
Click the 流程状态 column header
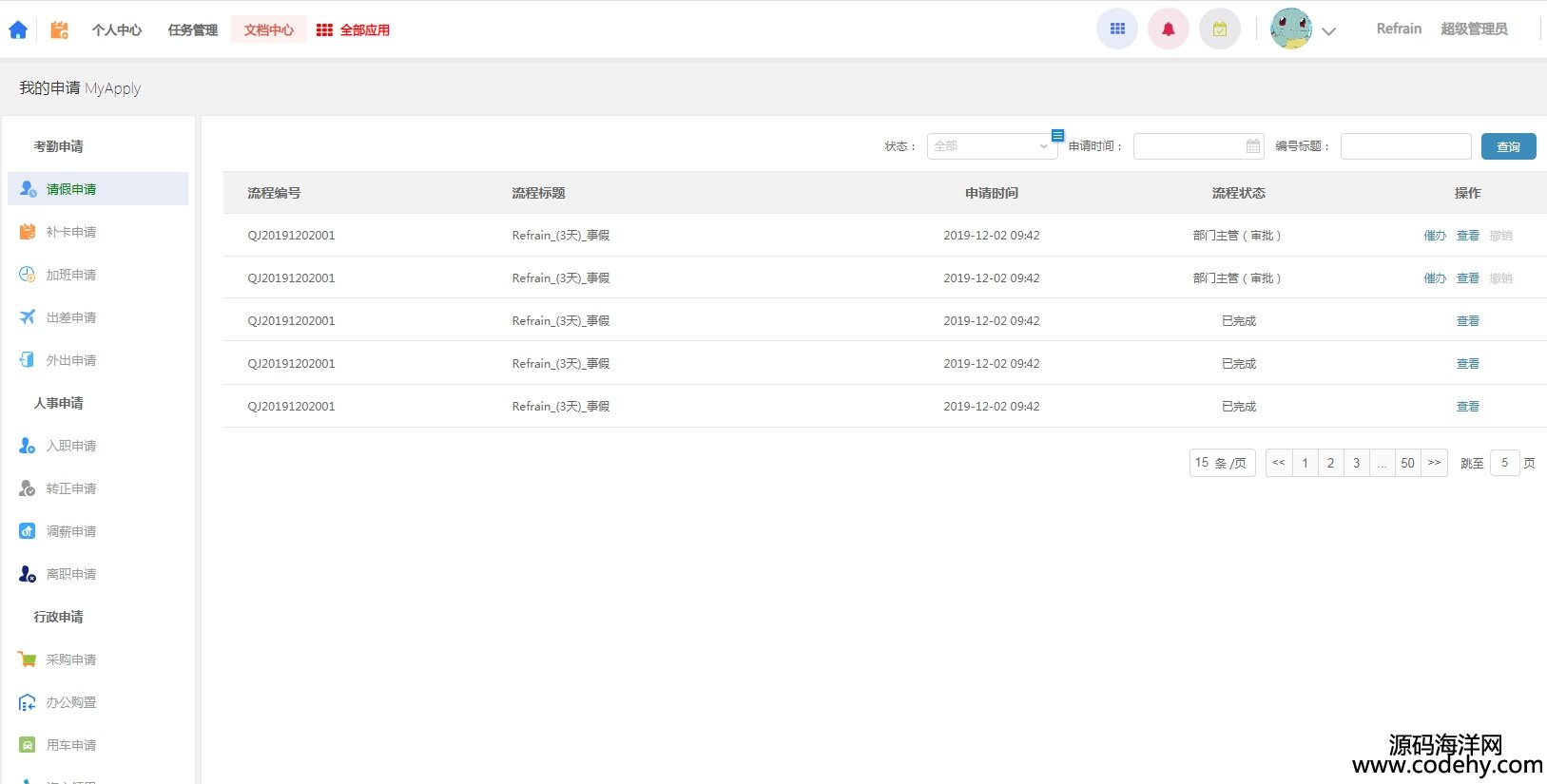1239,193
